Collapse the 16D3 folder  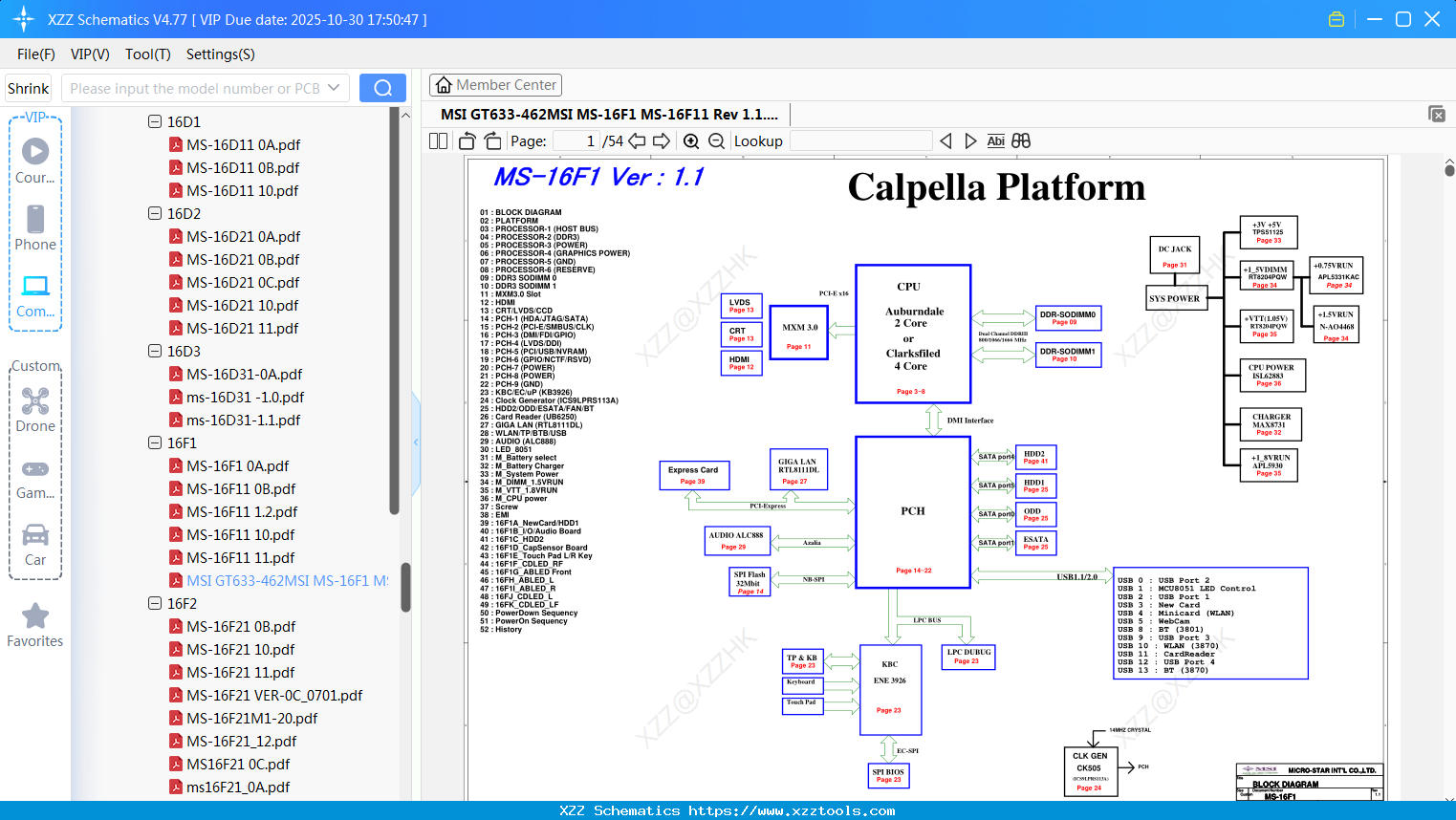(x=155, y=351)
